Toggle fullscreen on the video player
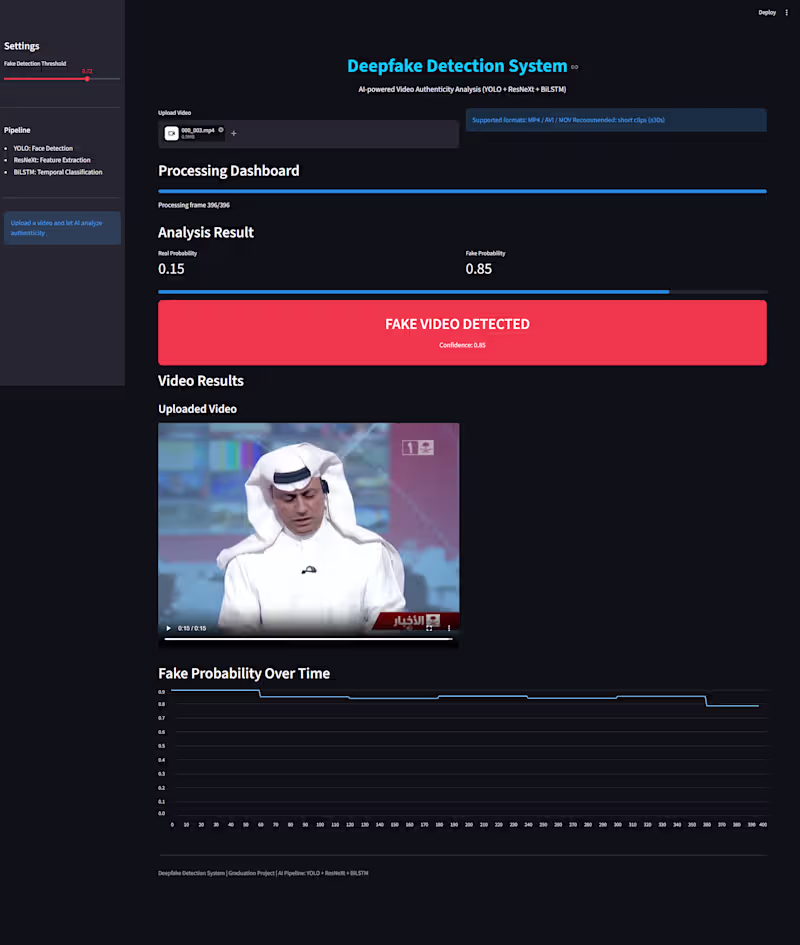 coord(429,628)
